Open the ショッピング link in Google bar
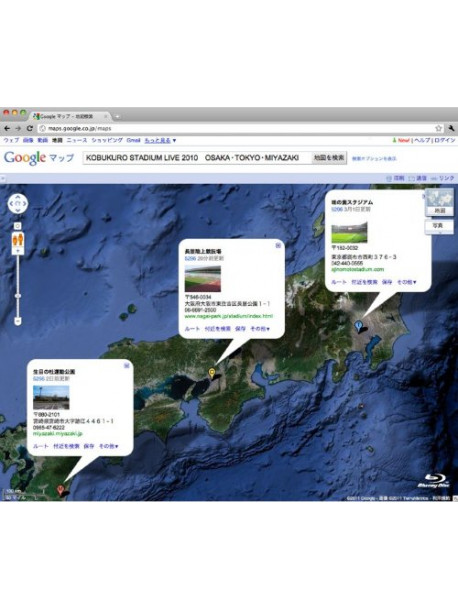 click(x=107, y=140)
